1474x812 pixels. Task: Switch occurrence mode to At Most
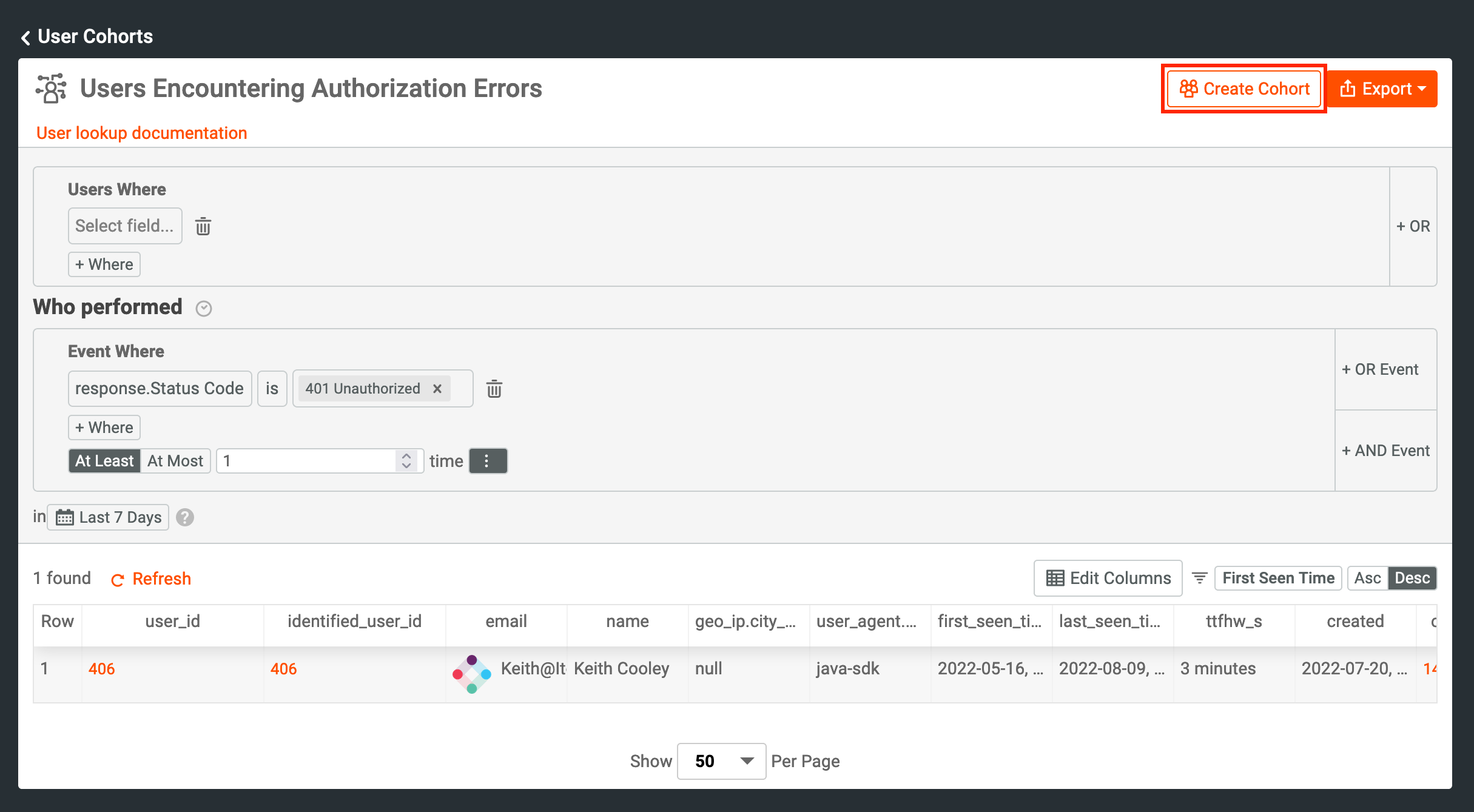point(175,461)
